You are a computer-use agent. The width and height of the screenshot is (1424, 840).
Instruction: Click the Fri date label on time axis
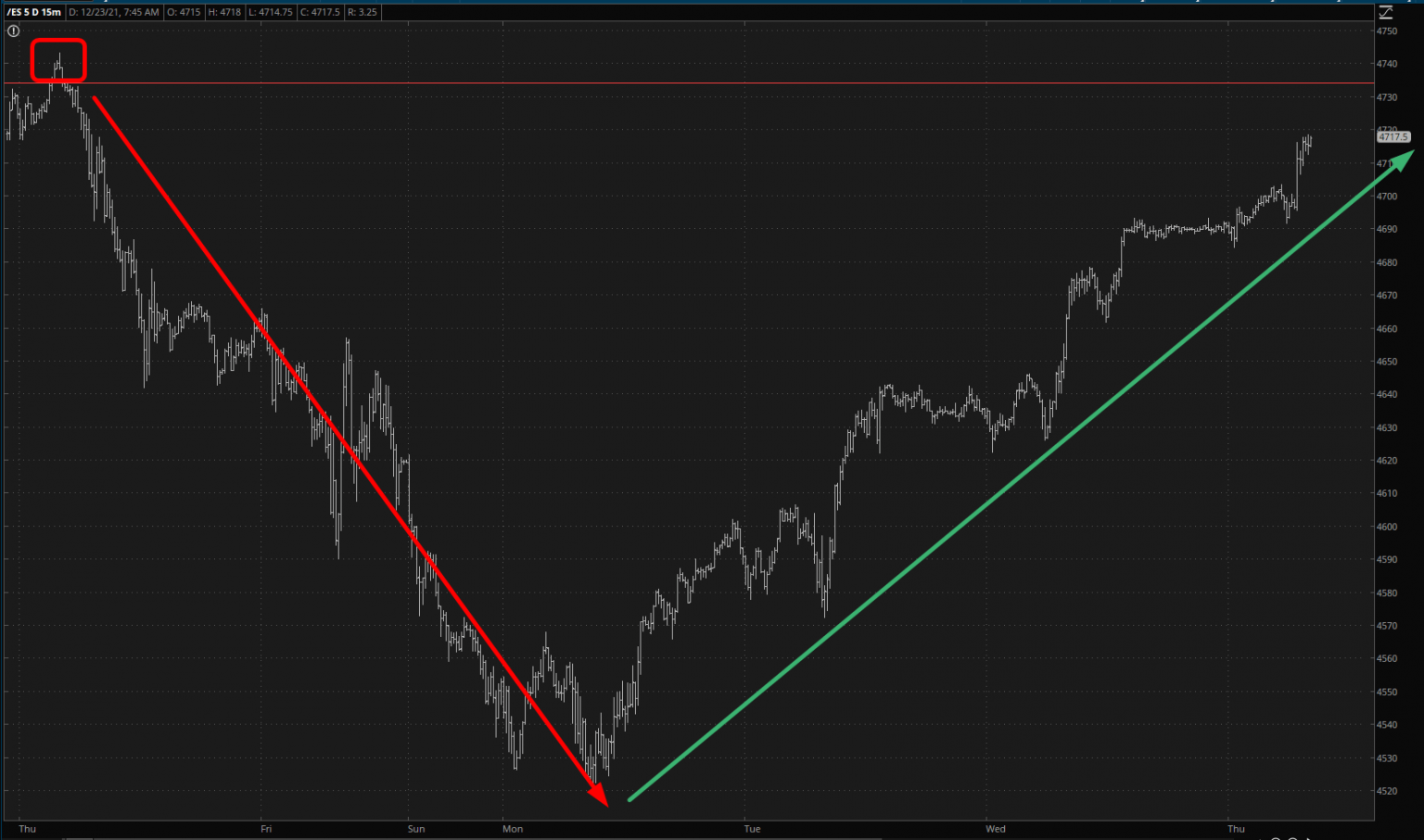pos(266,829)
